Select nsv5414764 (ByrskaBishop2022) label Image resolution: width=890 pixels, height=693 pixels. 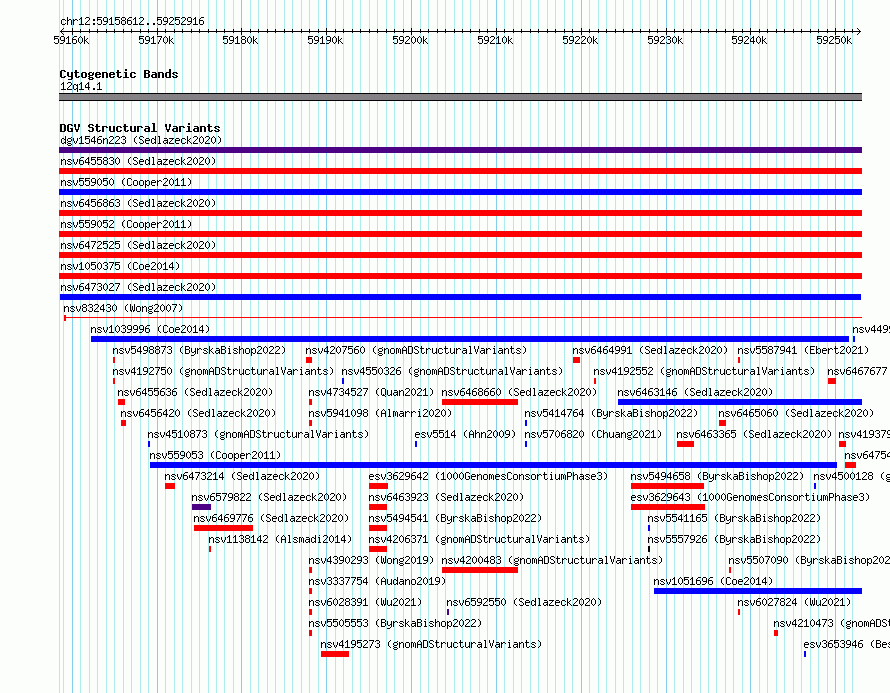click(611, 413)
